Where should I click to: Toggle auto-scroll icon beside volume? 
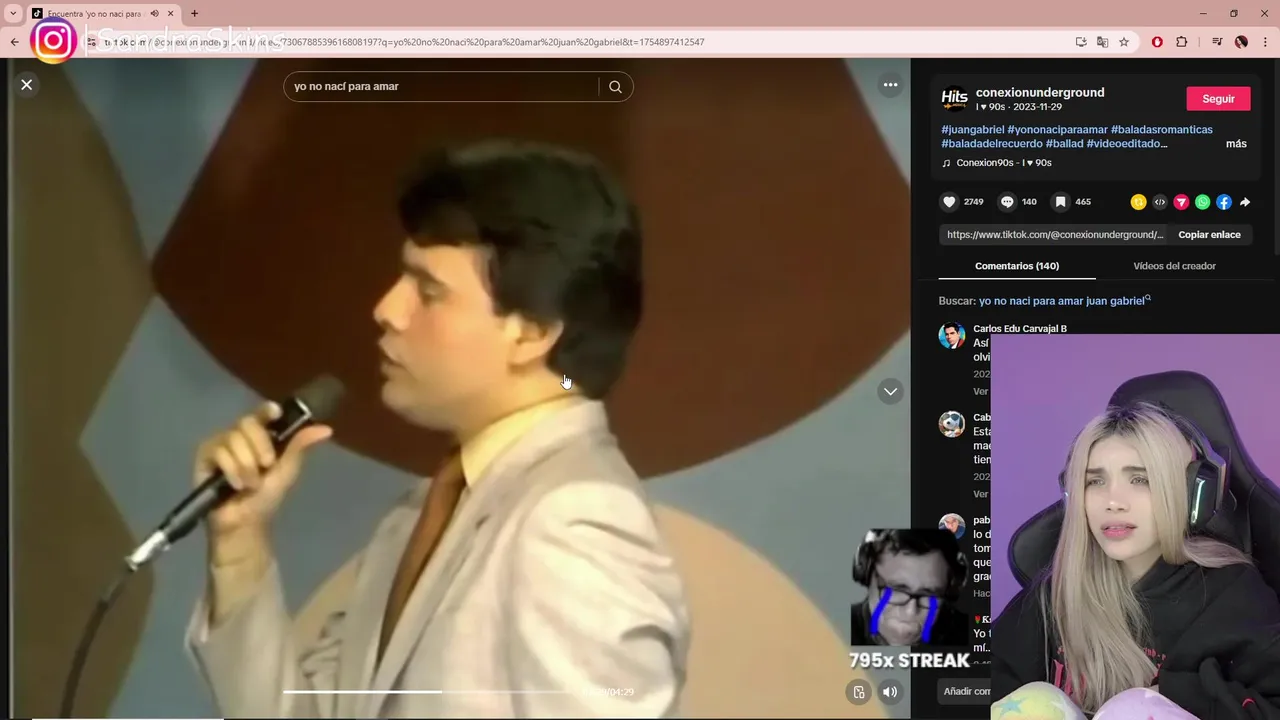click(x=858, y=692)
